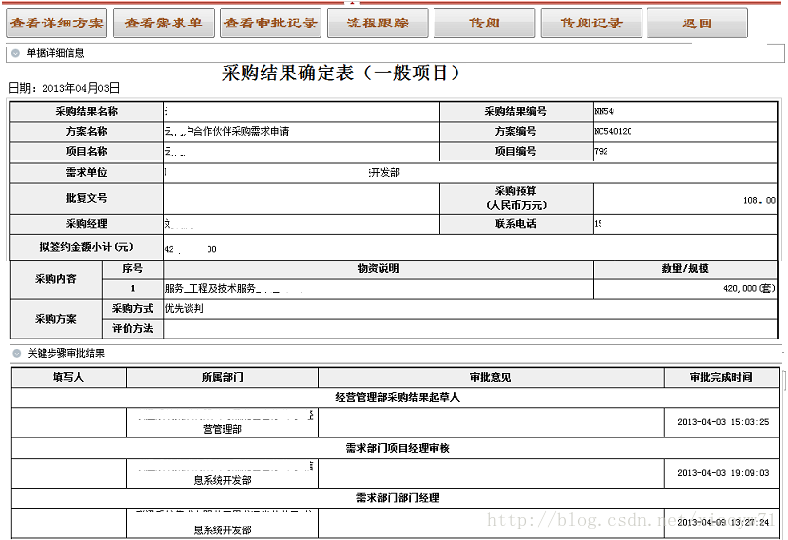Click the 需求部门部门经理 step row
The width and height of the screenshot is (788, 540).
(x=398, y=498)
